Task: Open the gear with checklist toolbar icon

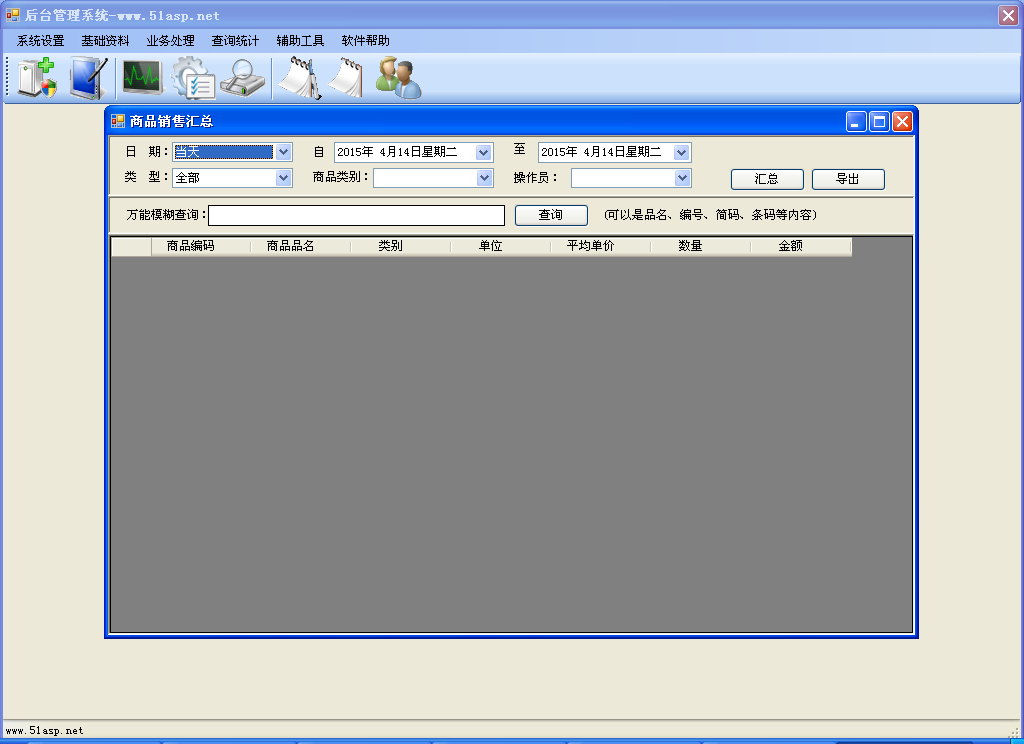Action: pos(194,78)
